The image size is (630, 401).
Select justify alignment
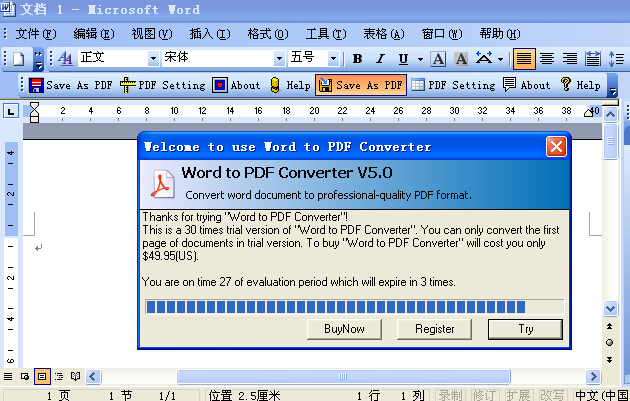click(x=524, y=59)
